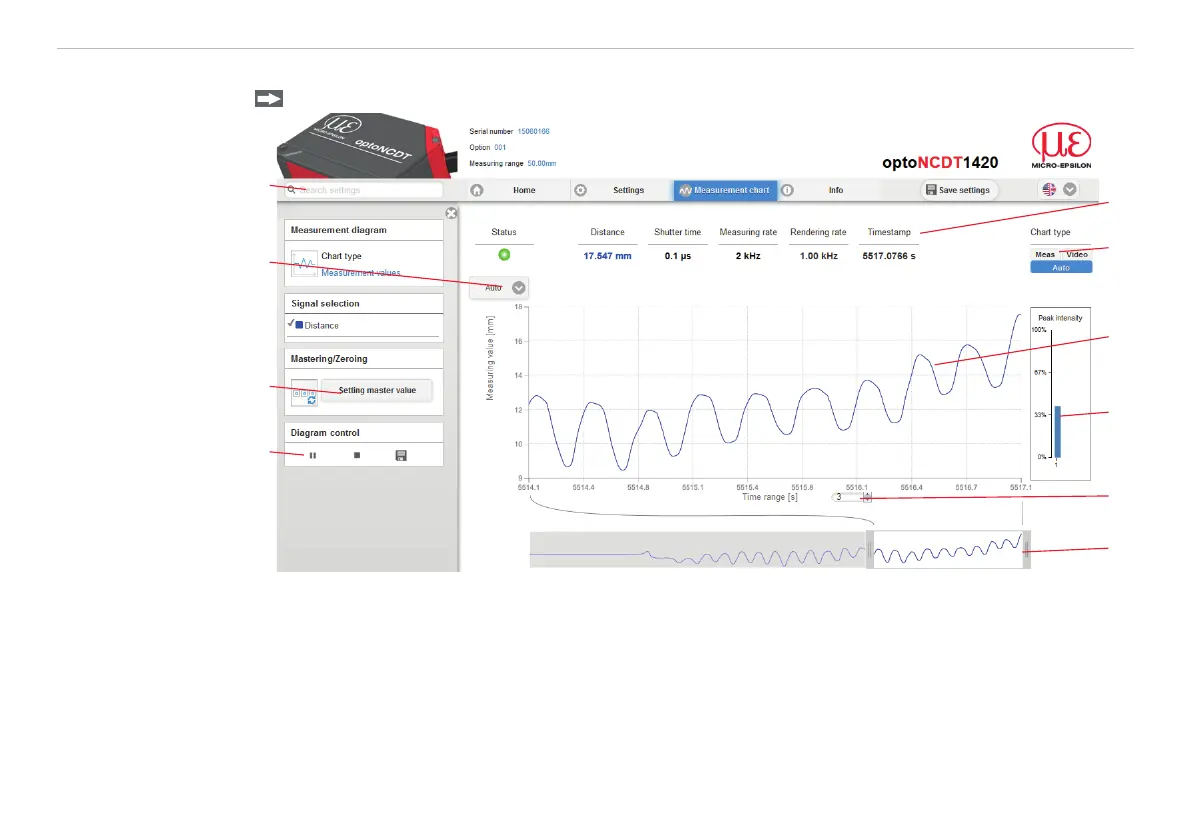
Task: Click the Chart type waveform icon
Action: [x=304, y=263]
